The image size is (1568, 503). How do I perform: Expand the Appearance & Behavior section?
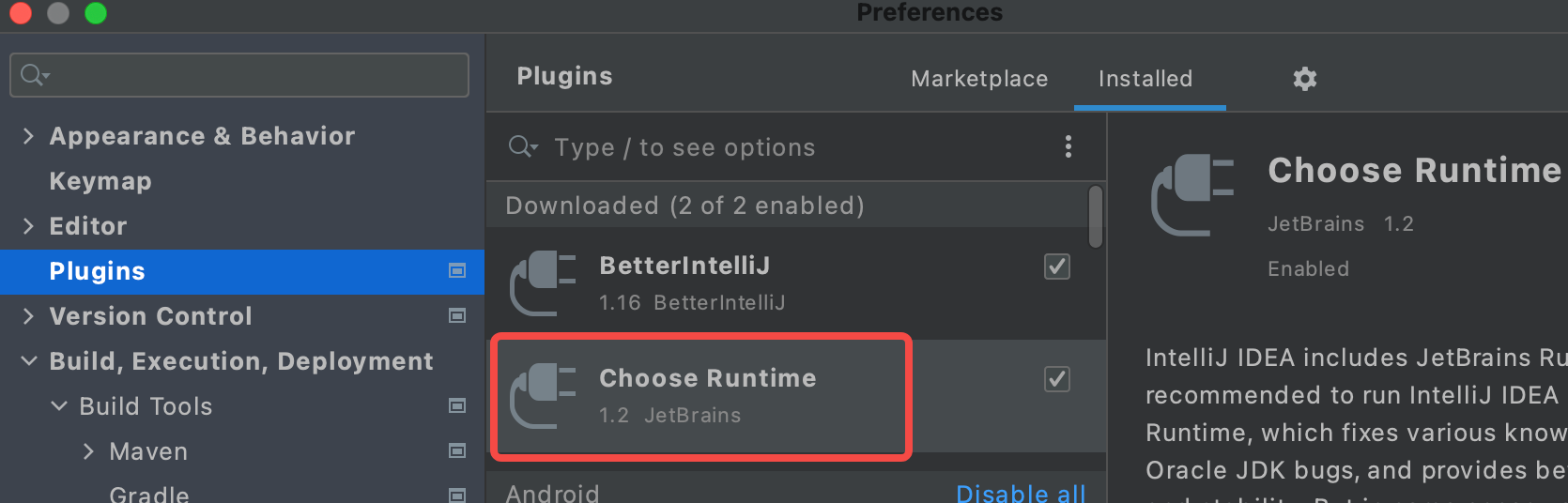28,136
